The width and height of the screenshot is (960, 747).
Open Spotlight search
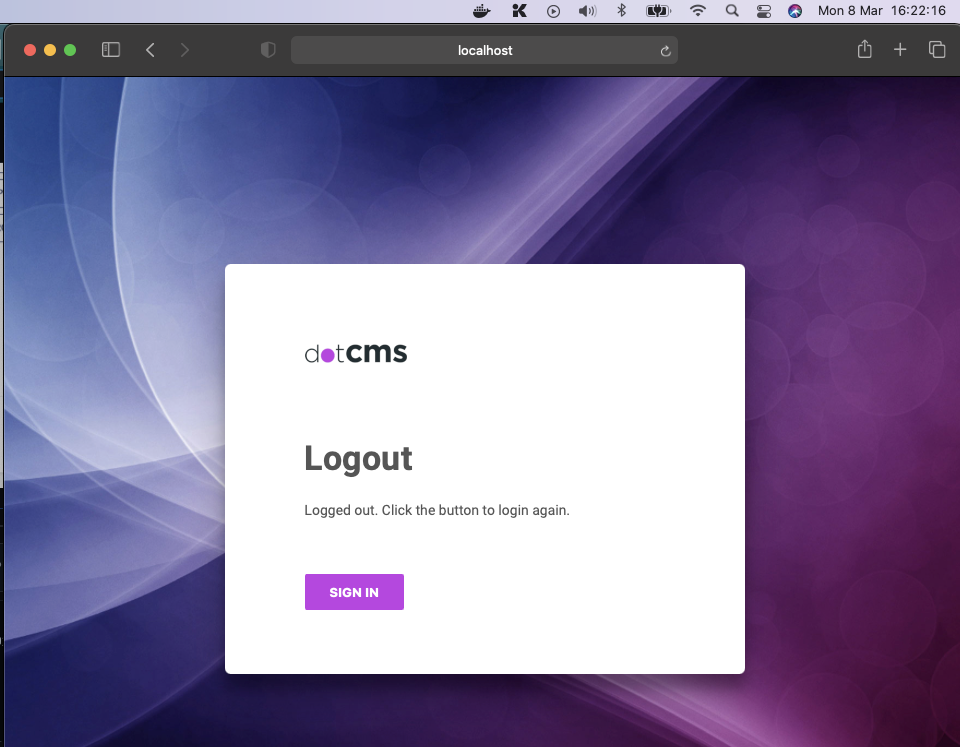[x=732, y=10]
